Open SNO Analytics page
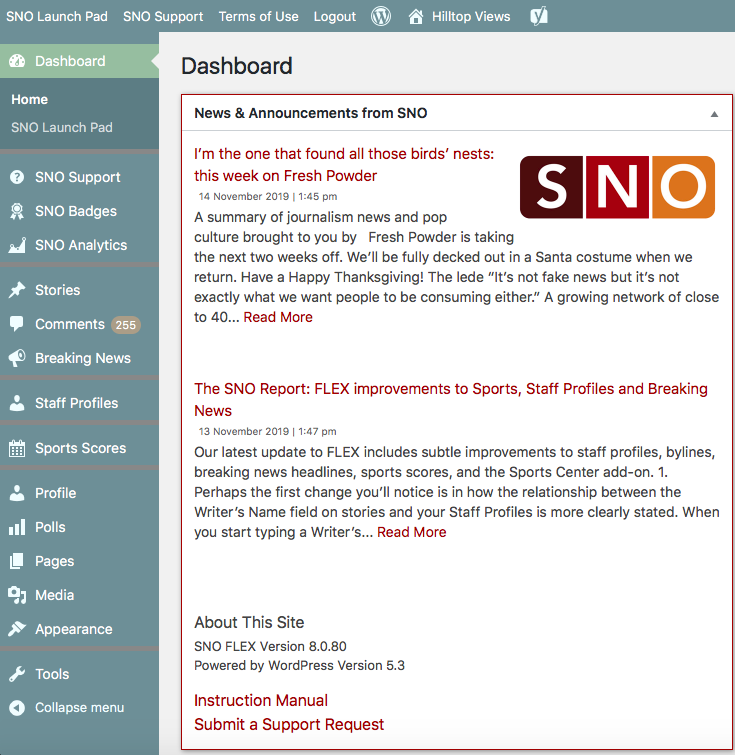 pyautogui.click(x=81, y=245)
